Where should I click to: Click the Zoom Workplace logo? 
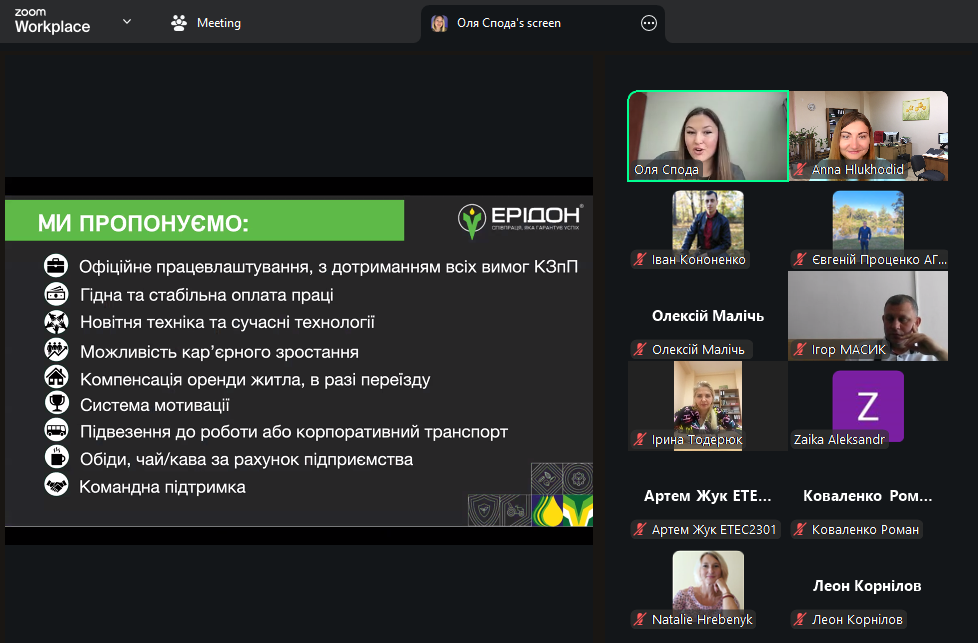point(52,22)
